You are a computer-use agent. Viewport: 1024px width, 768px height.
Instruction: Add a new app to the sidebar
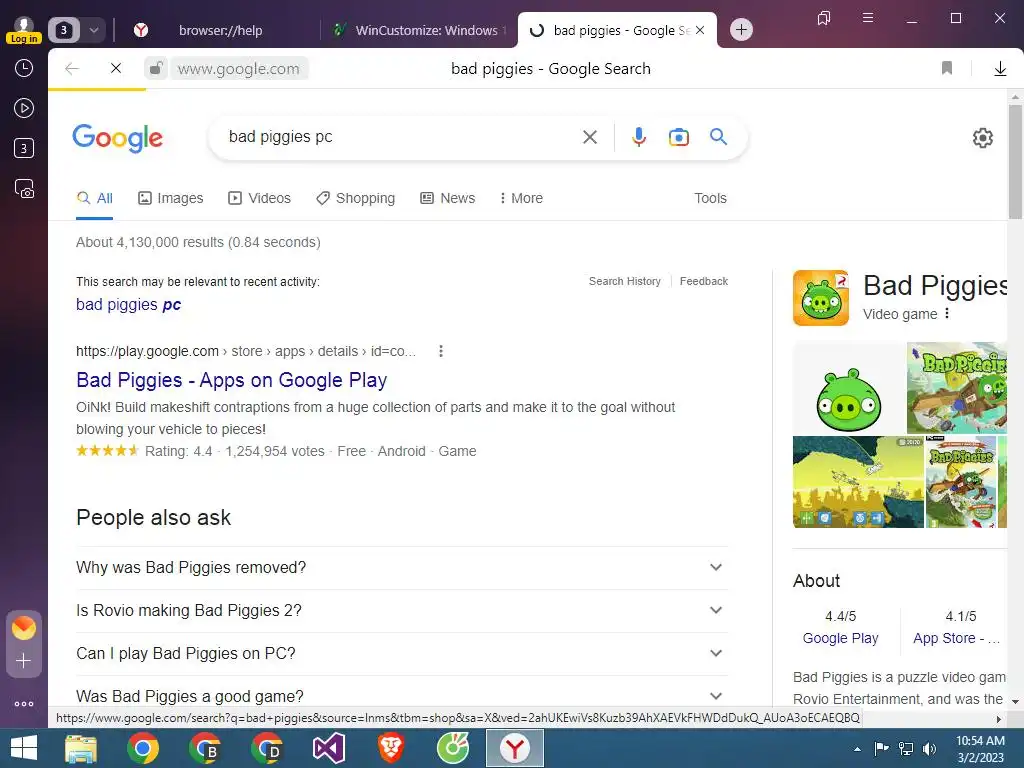(x=24, y=661)
